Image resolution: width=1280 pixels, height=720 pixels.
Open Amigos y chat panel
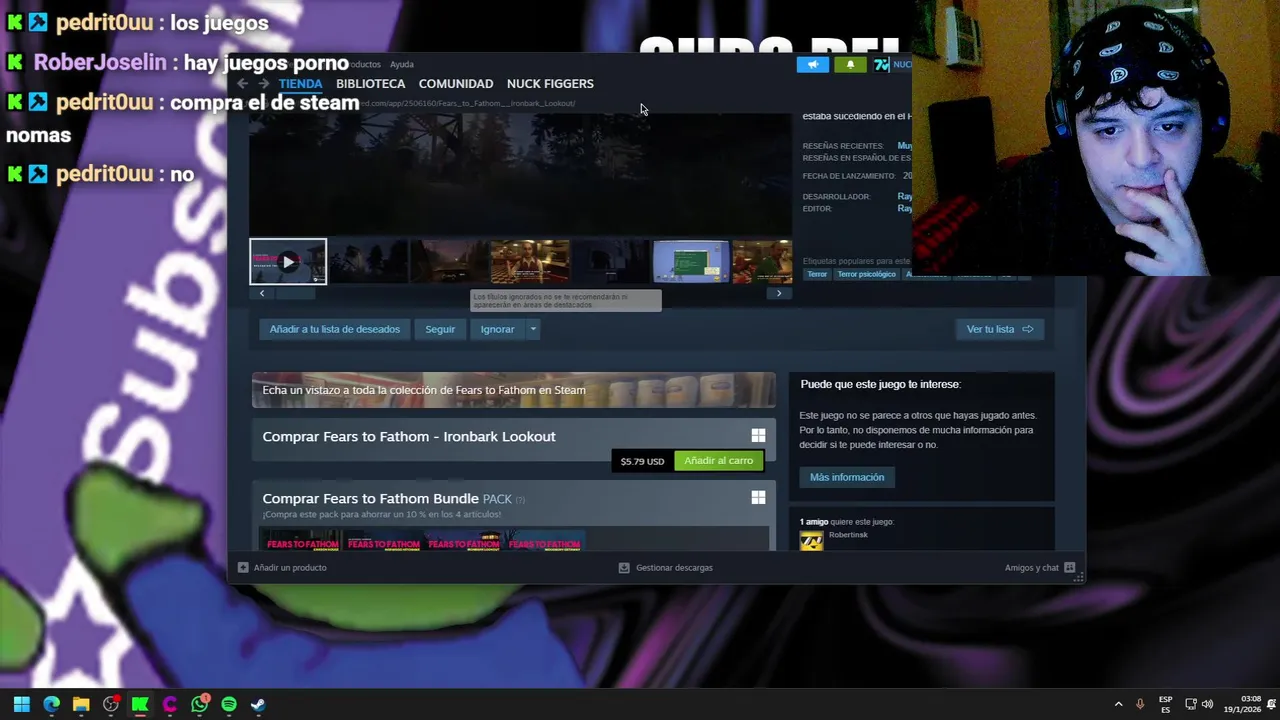coord(1039,567)
